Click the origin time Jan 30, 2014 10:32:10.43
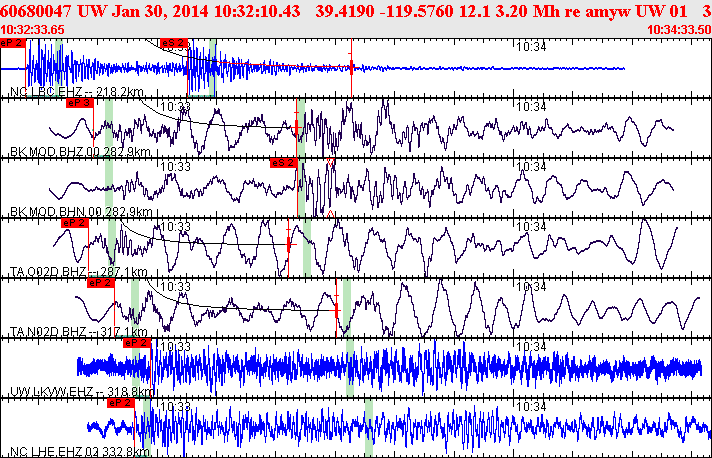Image resolution: width=712 pixels, height=458 pixels. click(x=206, y=11)
